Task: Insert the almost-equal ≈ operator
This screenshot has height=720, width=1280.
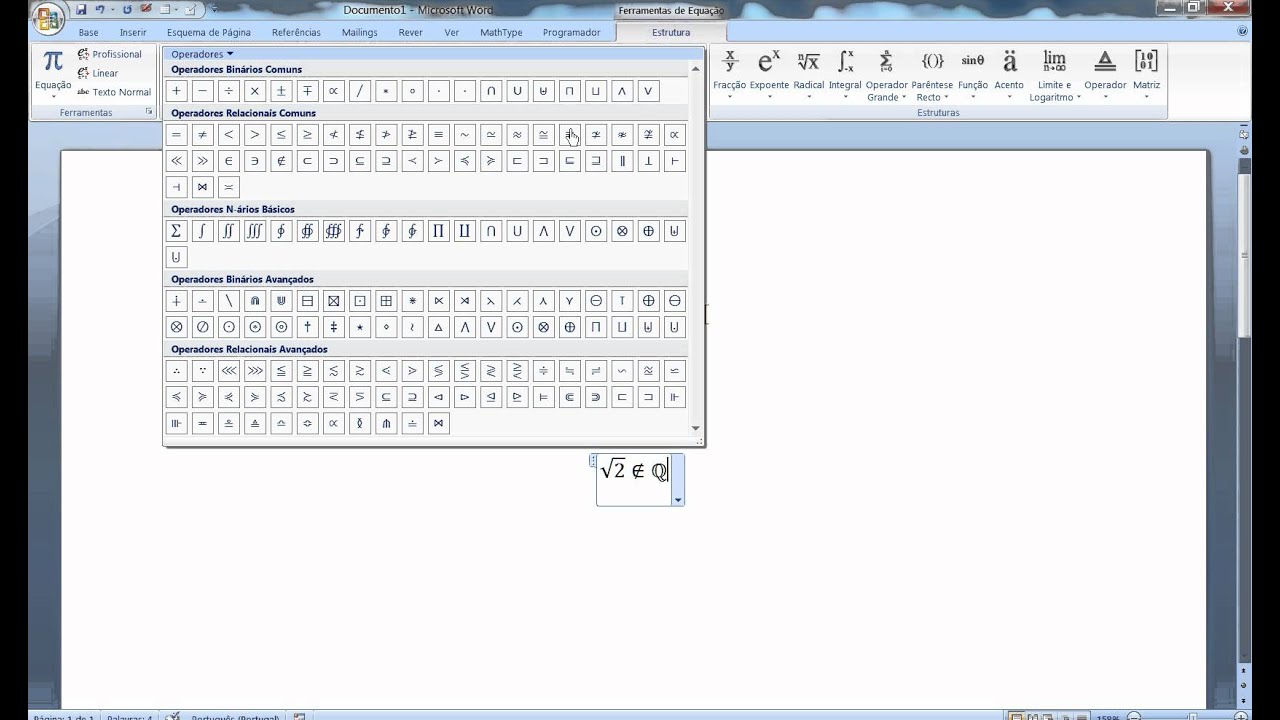Action: (517, 134)
